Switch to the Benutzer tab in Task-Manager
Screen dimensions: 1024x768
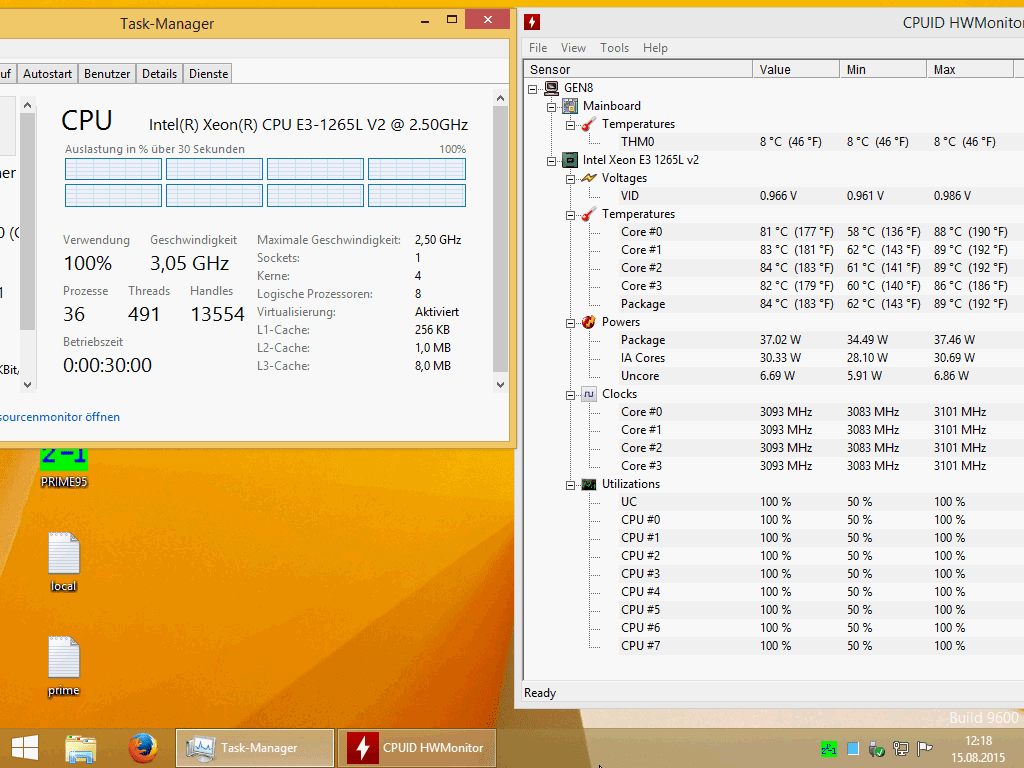click(x=107, y=74)
